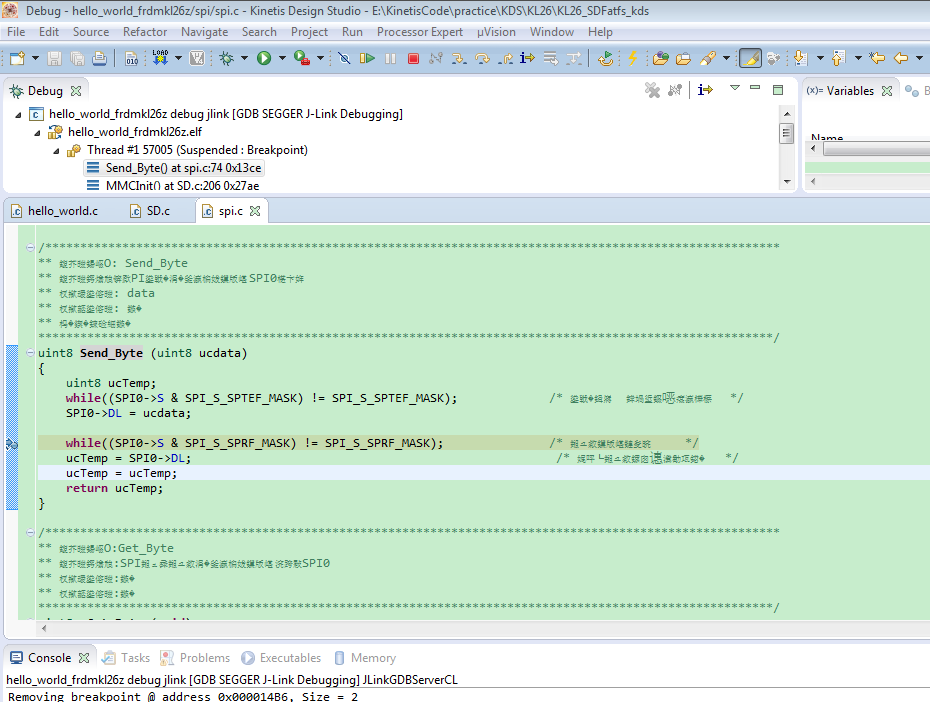Click the Next Annotation icon

pyautogui.click(x=801, y=58)
